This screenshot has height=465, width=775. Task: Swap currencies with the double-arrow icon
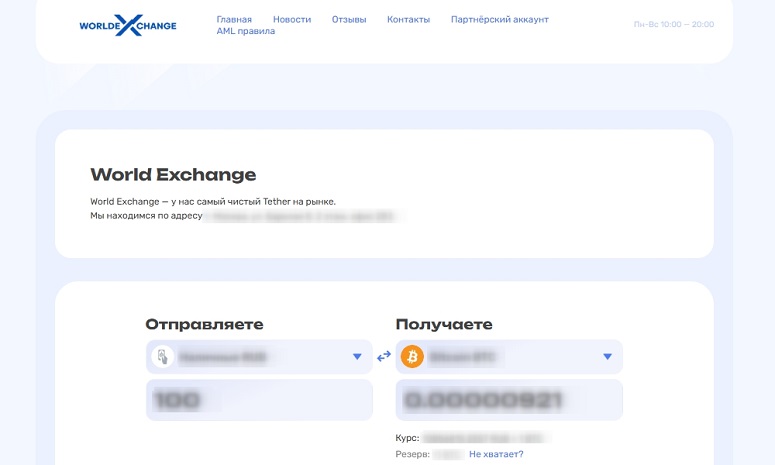384,356
